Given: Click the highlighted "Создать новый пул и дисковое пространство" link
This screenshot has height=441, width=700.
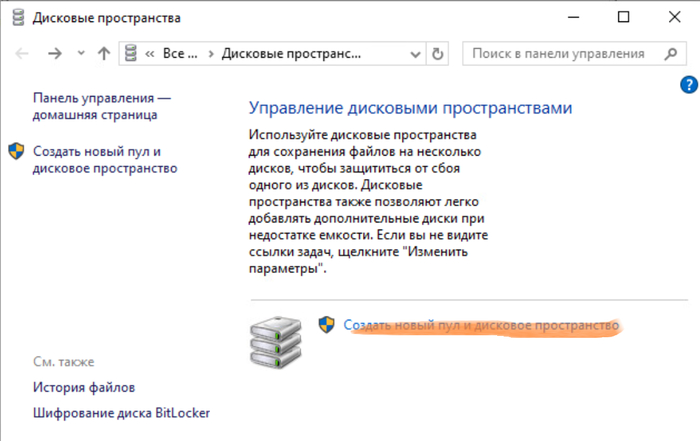Looking at the screenshot, I should coord(481,326).
